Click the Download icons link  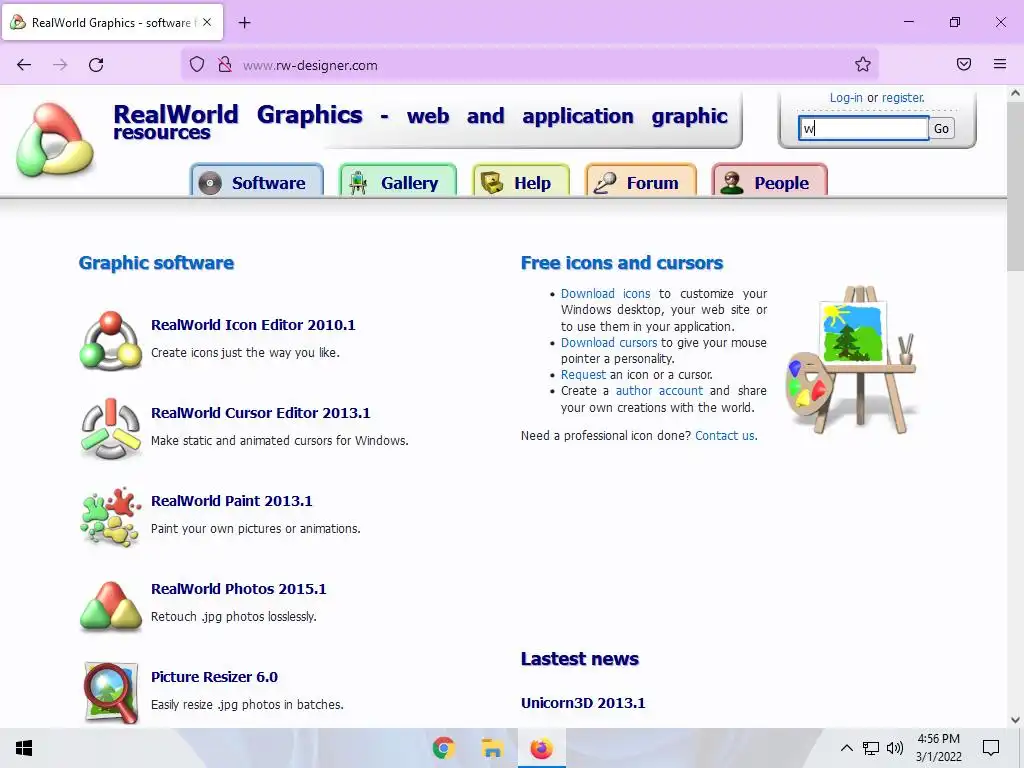coord(605,294)
